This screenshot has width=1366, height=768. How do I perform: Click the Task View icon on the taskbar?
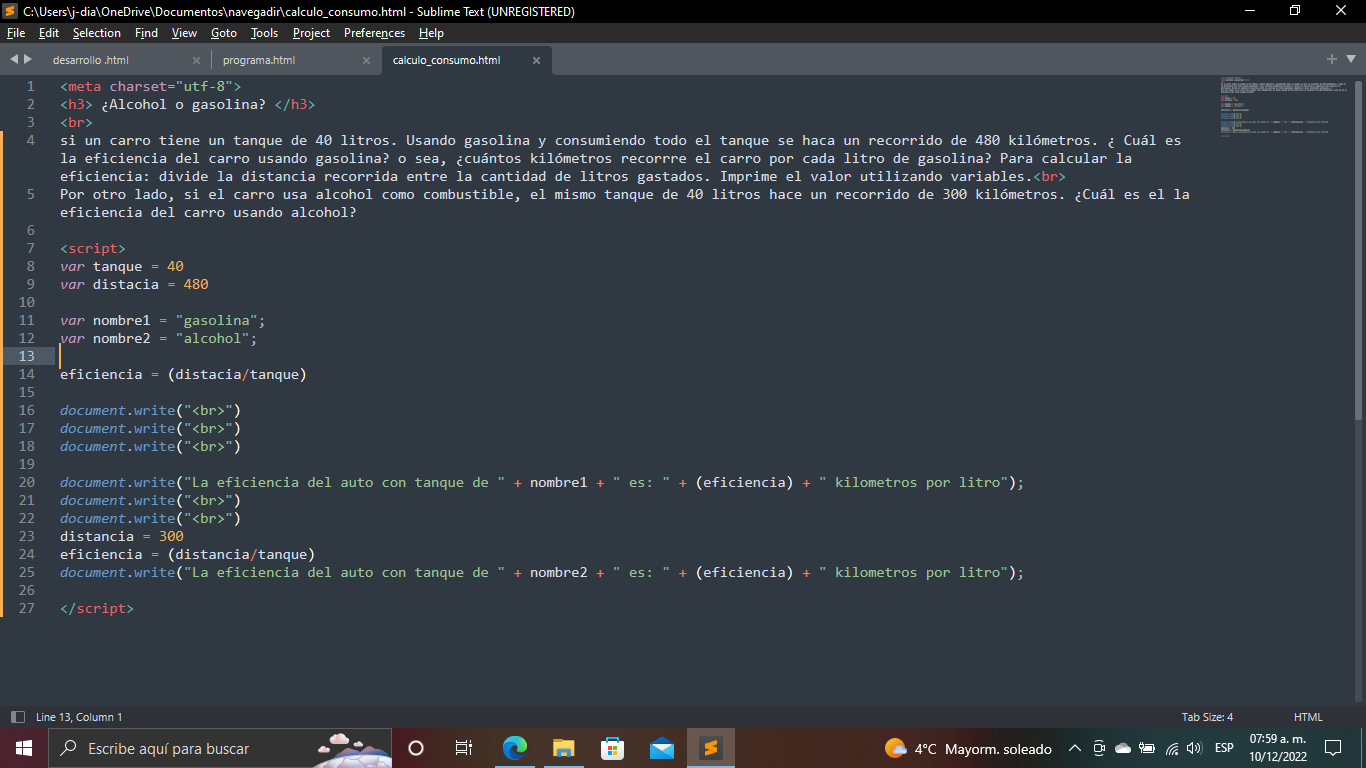coord(463,748)
